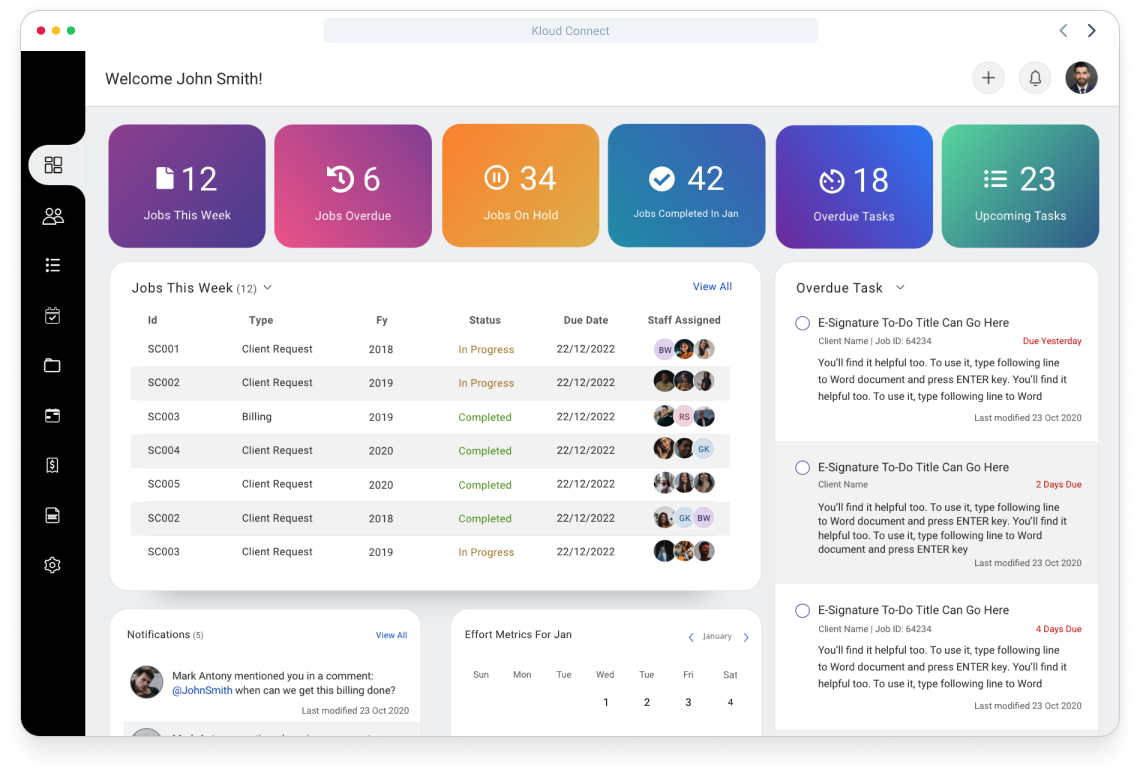The width and height of the screenshot is (1140, 777).
Task: Open the clients people icon in sidebar
Action: (53, 216)
